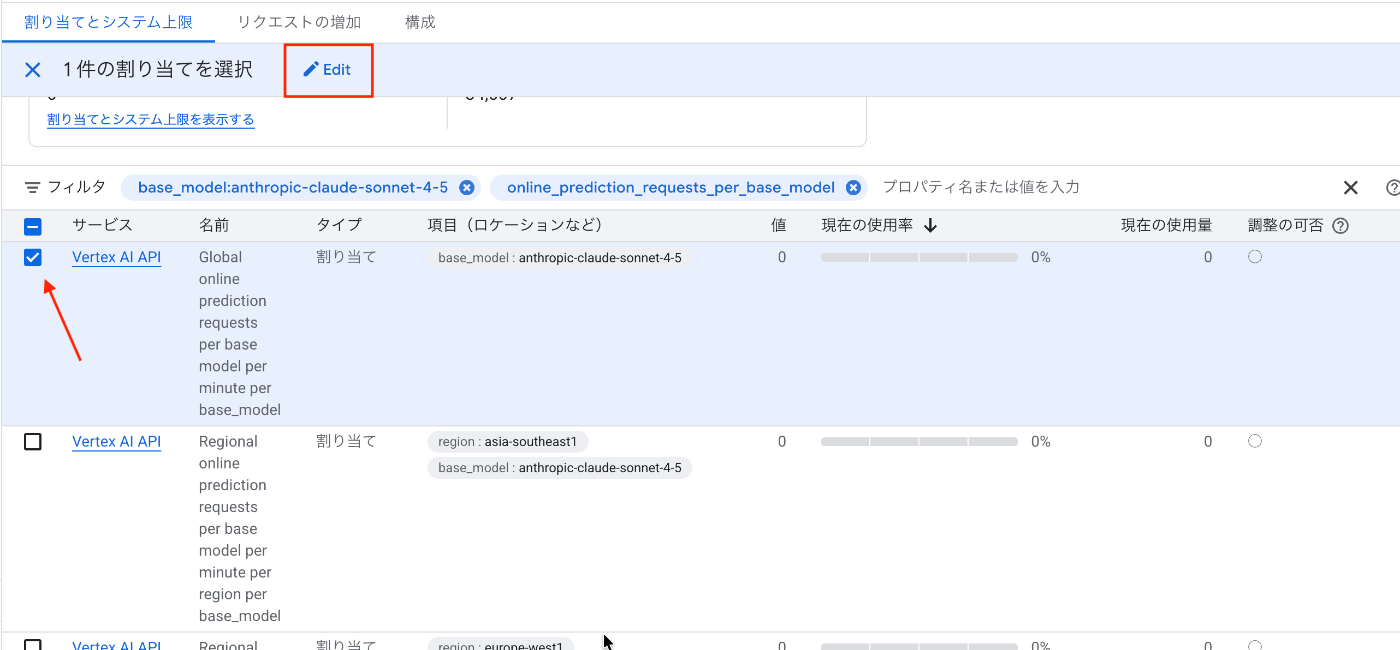
Task: Open Vertex AI API link in asia-southeast1 row
Action: pos(116,441)
